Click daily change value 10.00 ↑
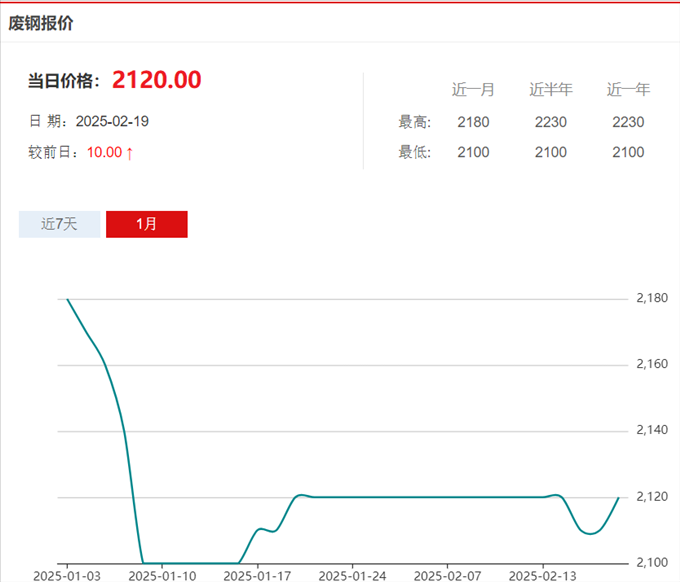This screenshot has width=680, height=582. [110, 152]
